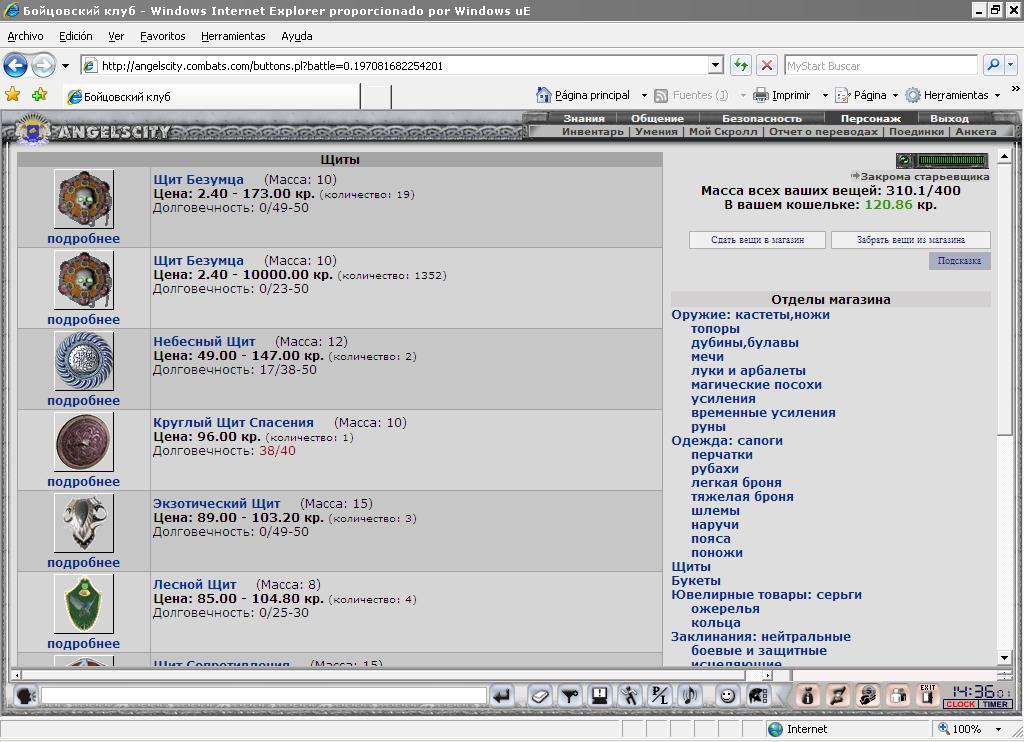Screen dimensions: 1024x742
Task: Click the Выход game menu item
Action: point(950,118)
